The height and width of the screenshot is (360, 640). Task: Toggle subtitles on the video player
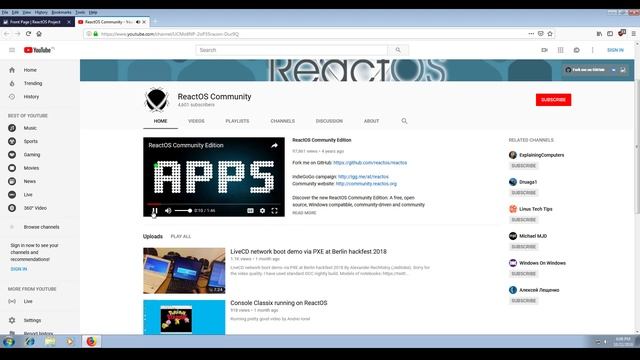tap(250, 211)
